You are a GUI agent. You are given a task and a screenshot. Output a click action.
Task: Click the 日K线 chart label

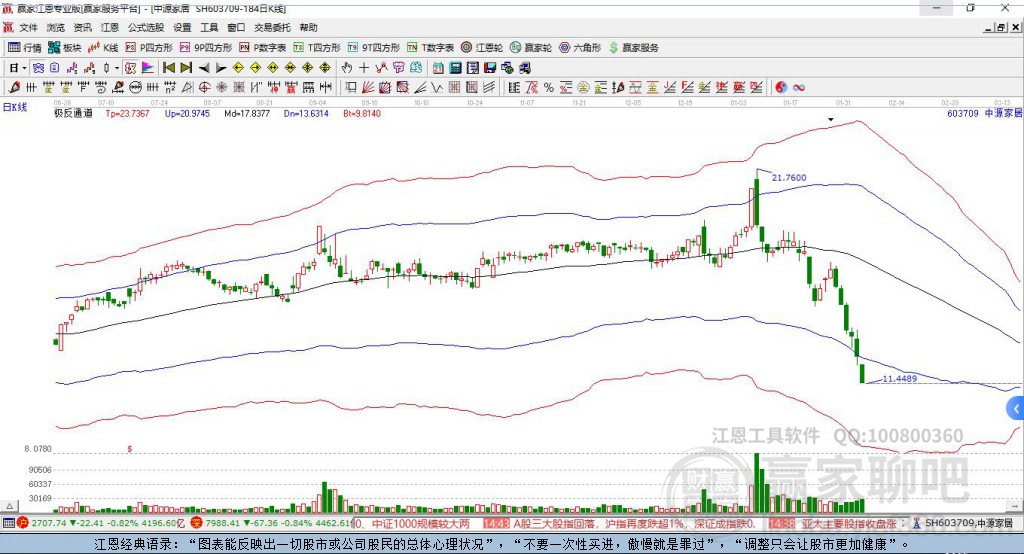coord(14,107)
